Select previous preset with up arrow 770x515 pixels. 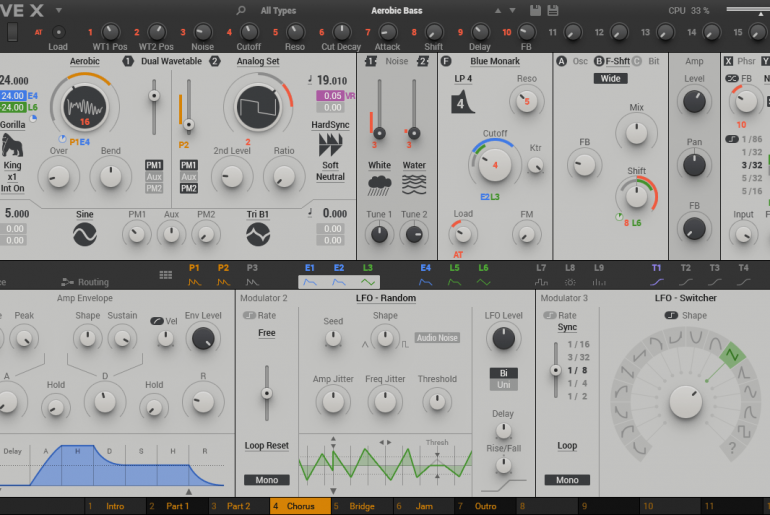click(x=498, y=10)
